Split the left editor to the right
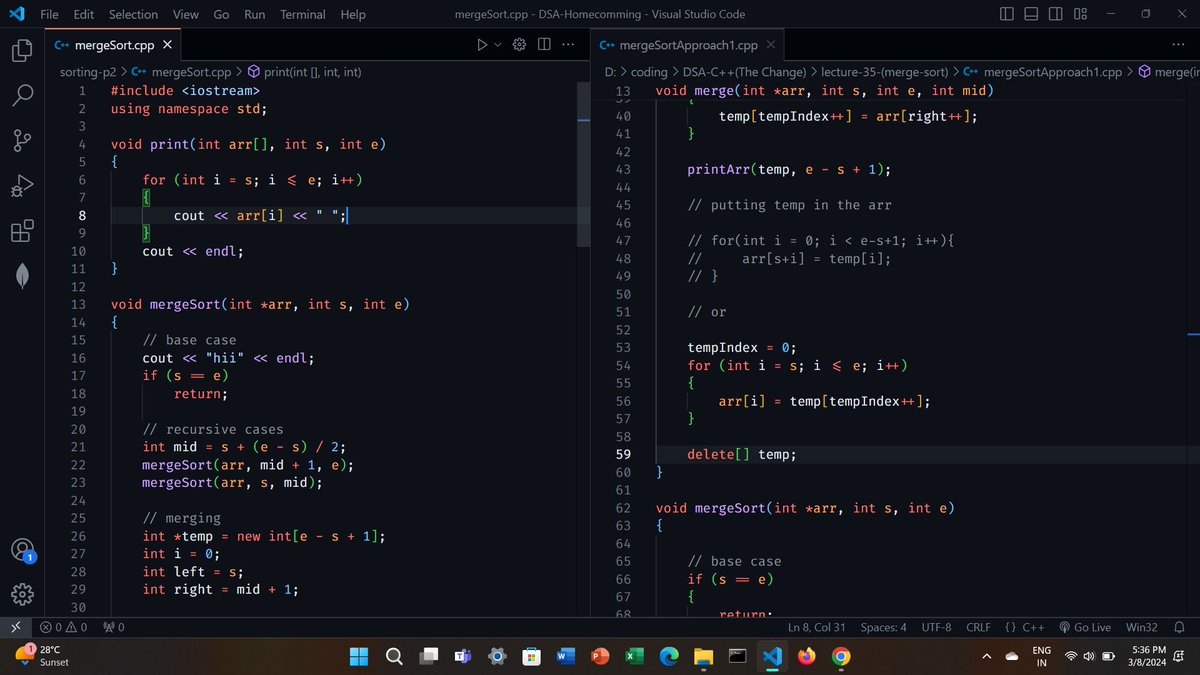 point(544,45)
